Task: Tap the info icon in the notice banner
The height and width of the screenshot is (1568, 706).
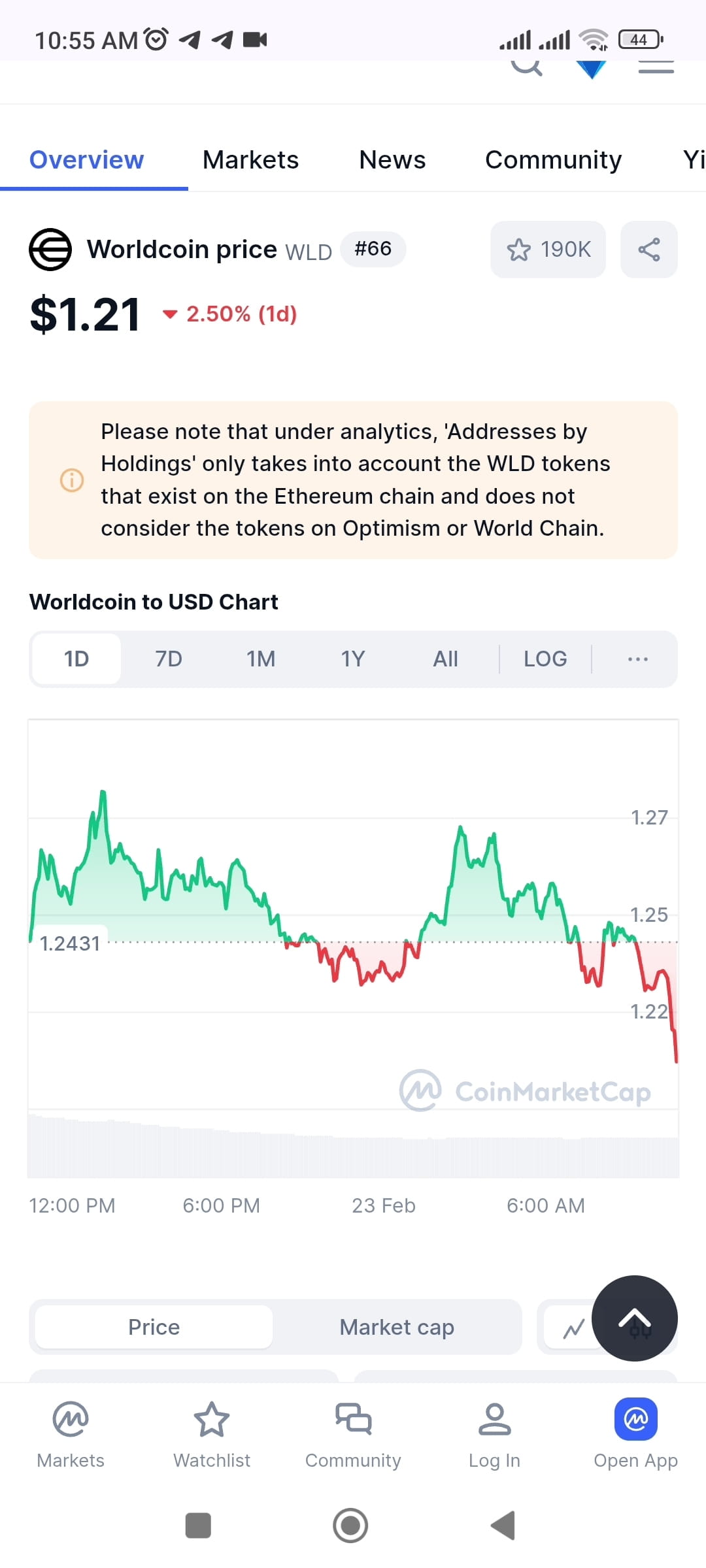Action: pyautogui.click(x=72, y=480)
